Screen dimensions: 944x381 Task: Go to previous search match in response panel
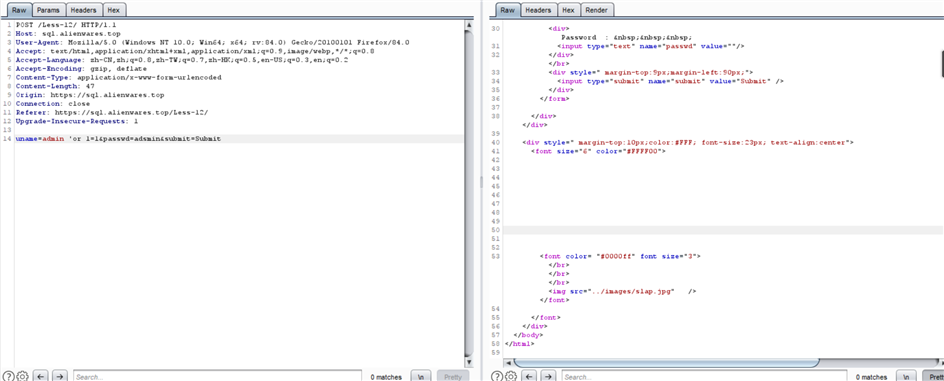529,376
